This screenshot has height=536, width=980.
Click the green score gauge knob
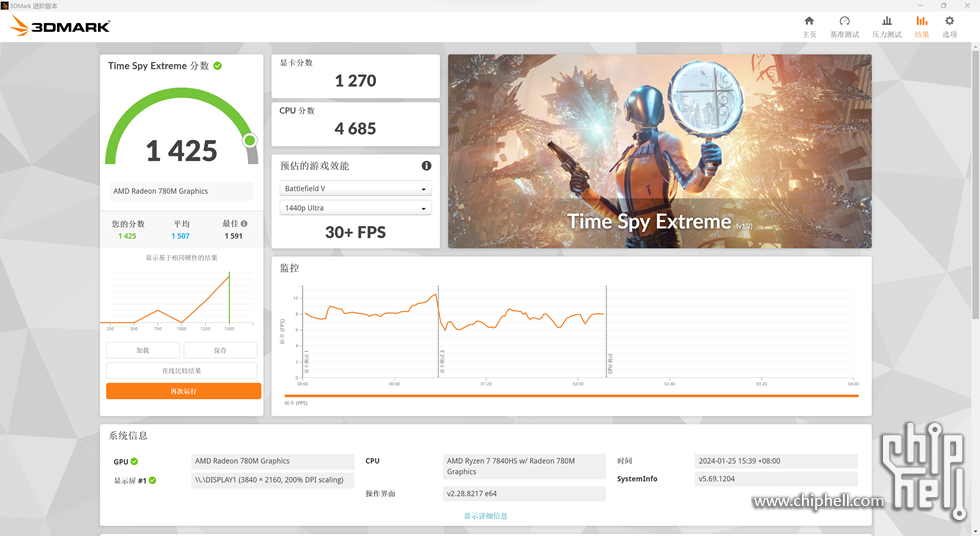250,140
